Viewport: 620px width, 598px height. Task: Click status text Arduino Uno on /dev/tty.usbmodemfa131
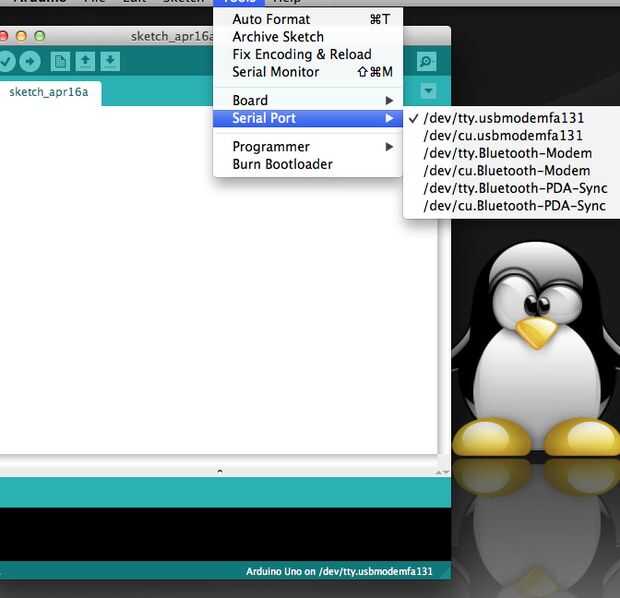(339, 572)
